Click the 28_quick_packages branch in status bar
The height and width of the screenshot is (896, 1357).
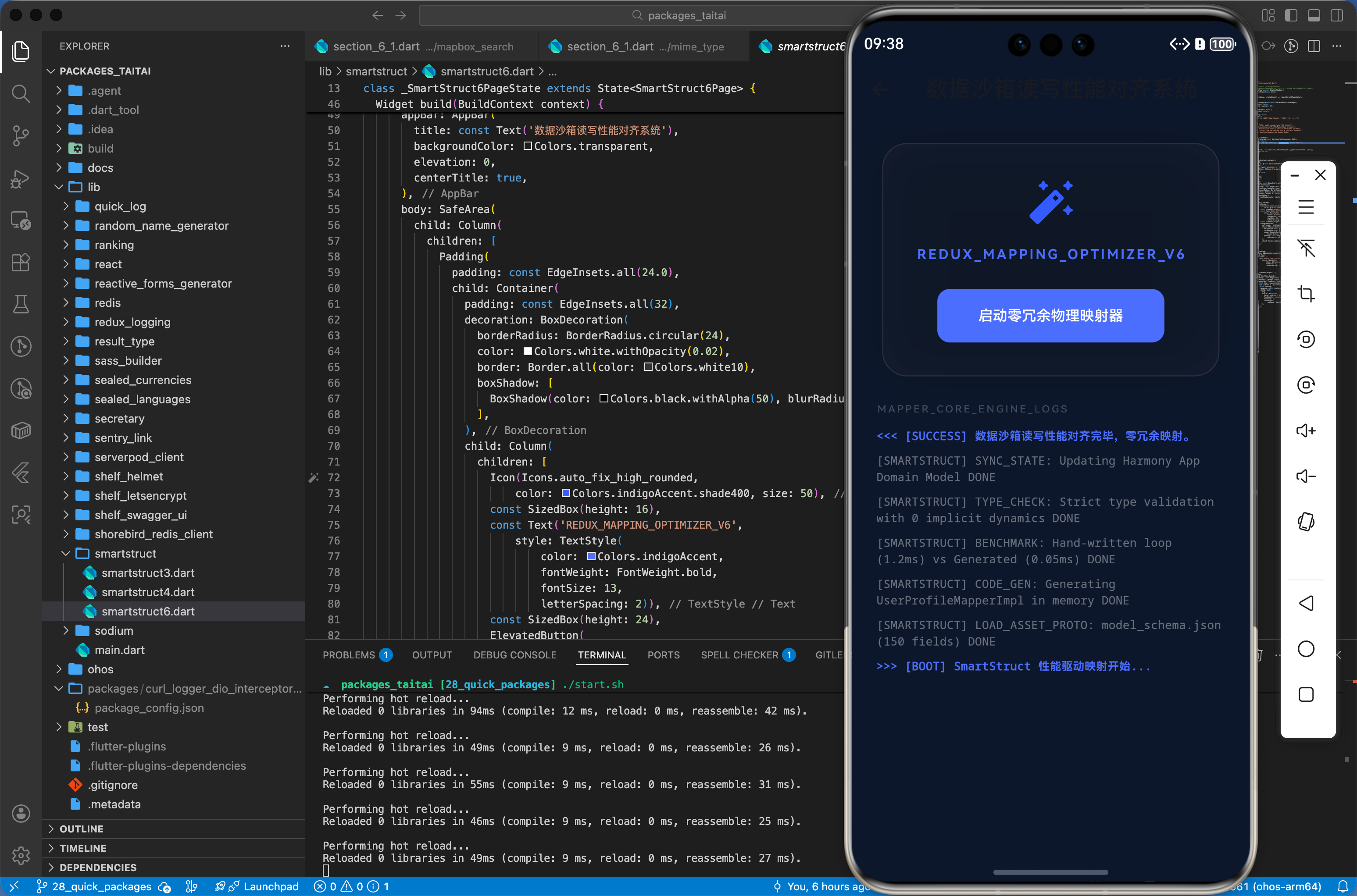[x=102, y=886]
